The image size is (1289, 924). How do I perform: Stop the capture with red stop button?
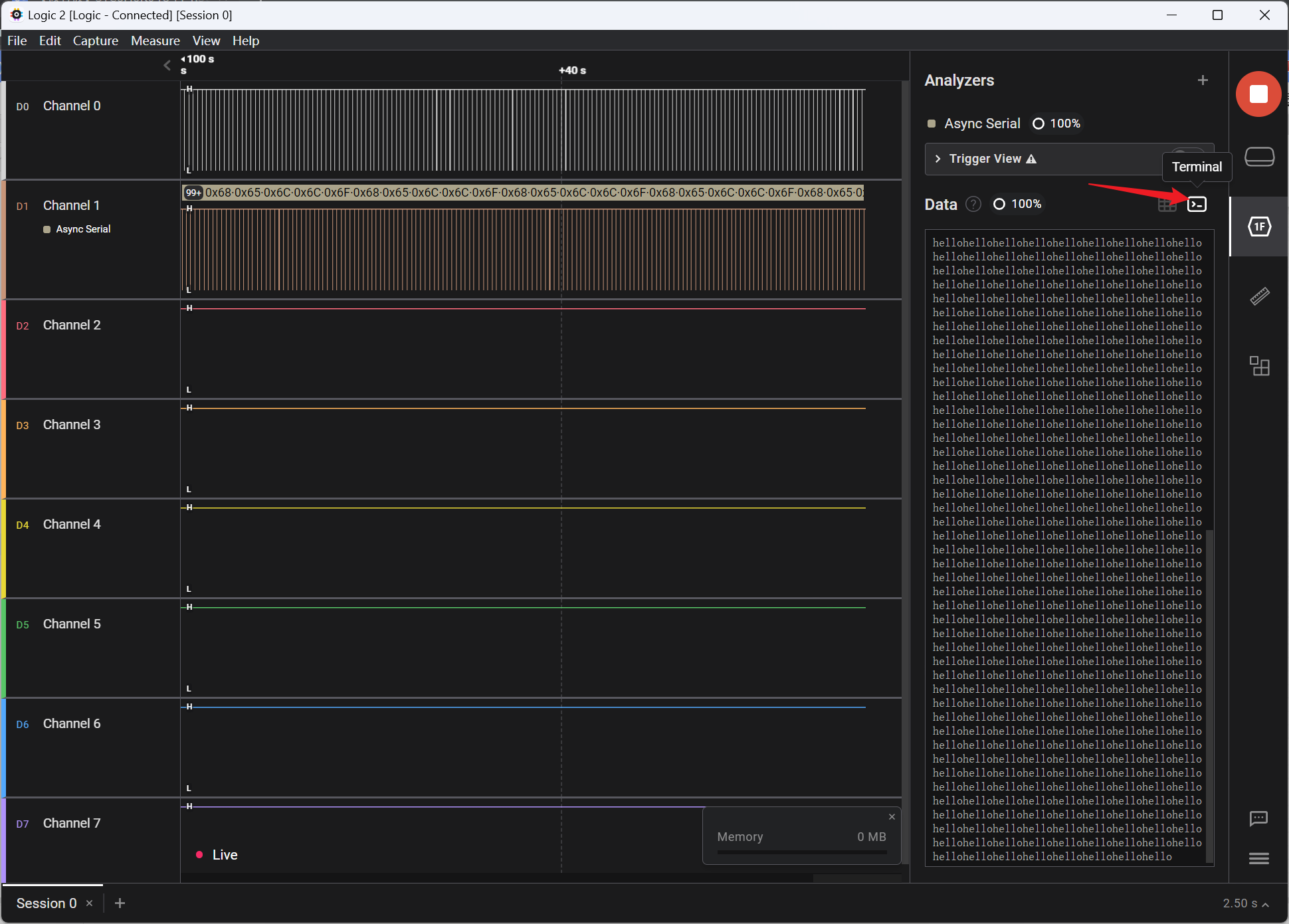click(1258, 94)
